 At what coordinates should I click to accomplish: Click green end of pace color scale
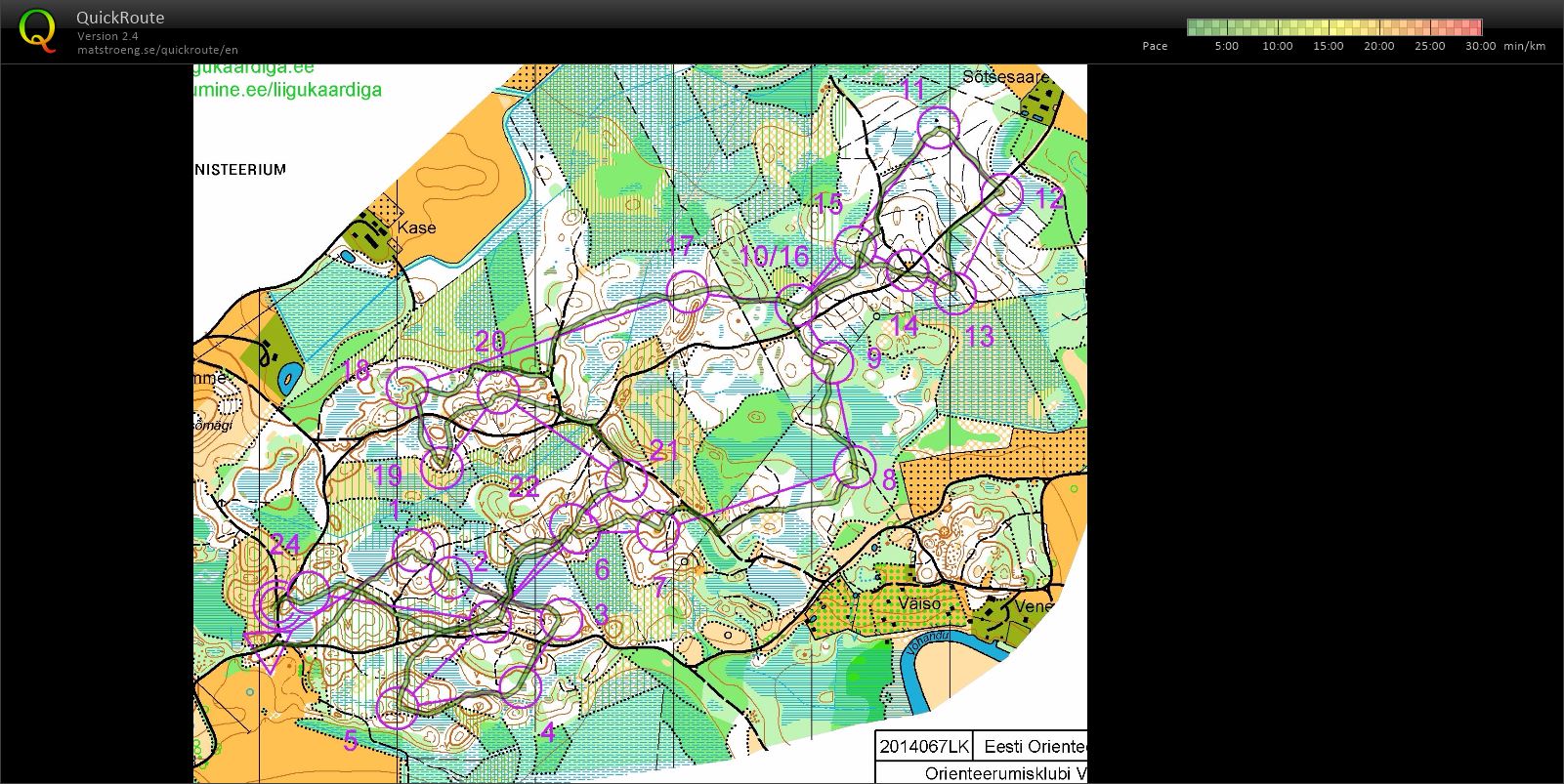[1194, 27]
